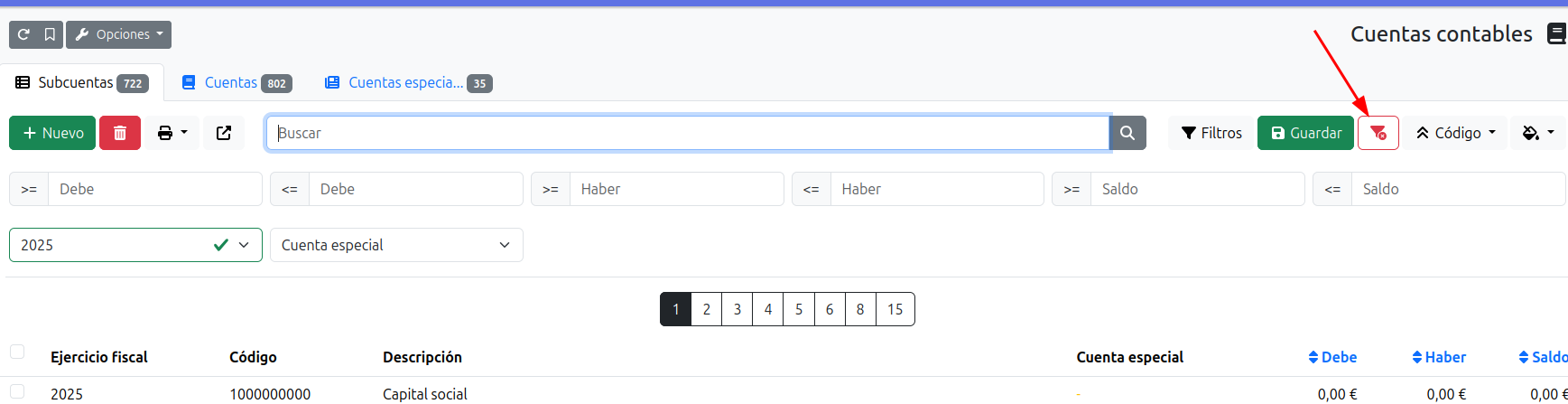Screen dimensions: 1568x404
Task: Click the Guardar filters button
Action: coord(1305,133)
